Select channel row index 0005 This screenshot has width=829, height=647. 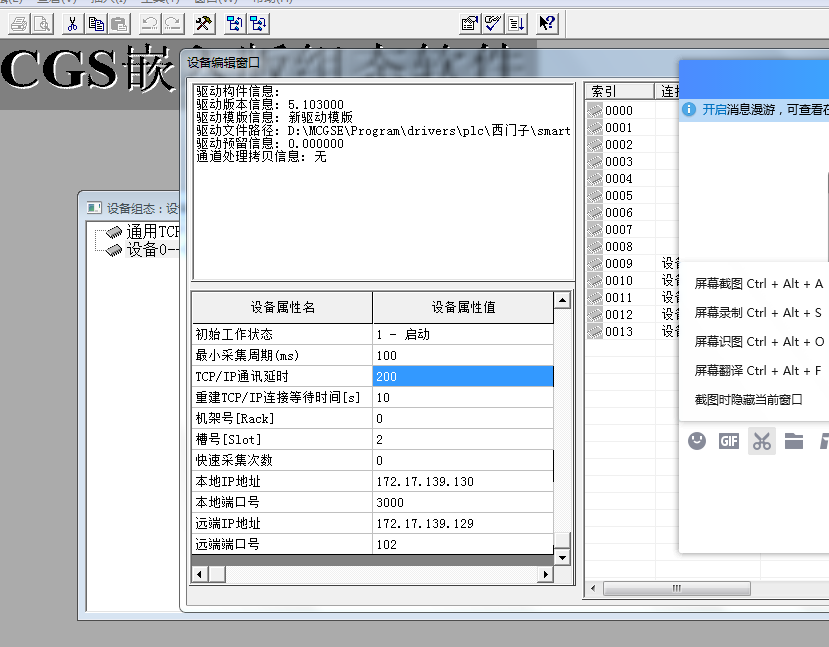point(618,196)
